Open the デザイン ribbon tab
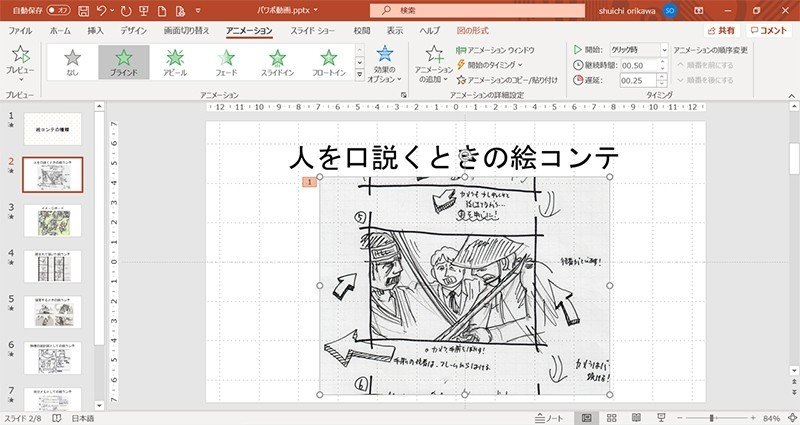 click(133, 31)
